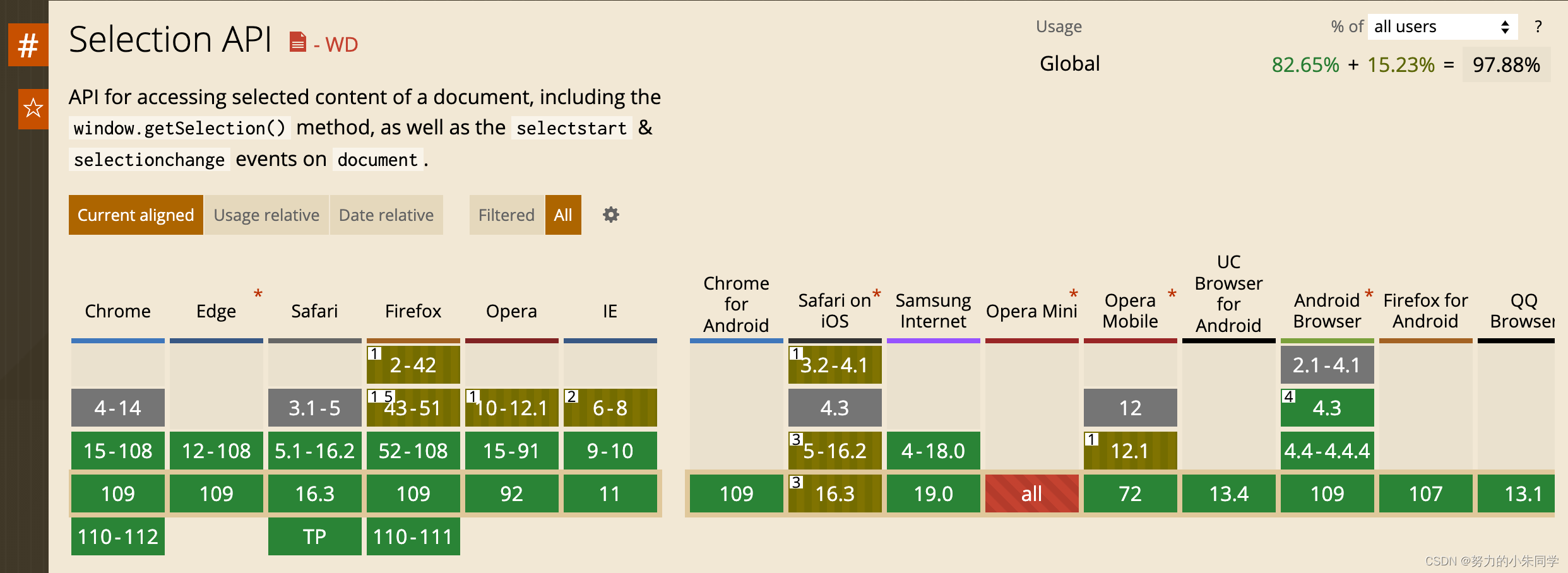Enable the Filtered browser view
This screenshot has width=1568, height=573.
(506, 215)
